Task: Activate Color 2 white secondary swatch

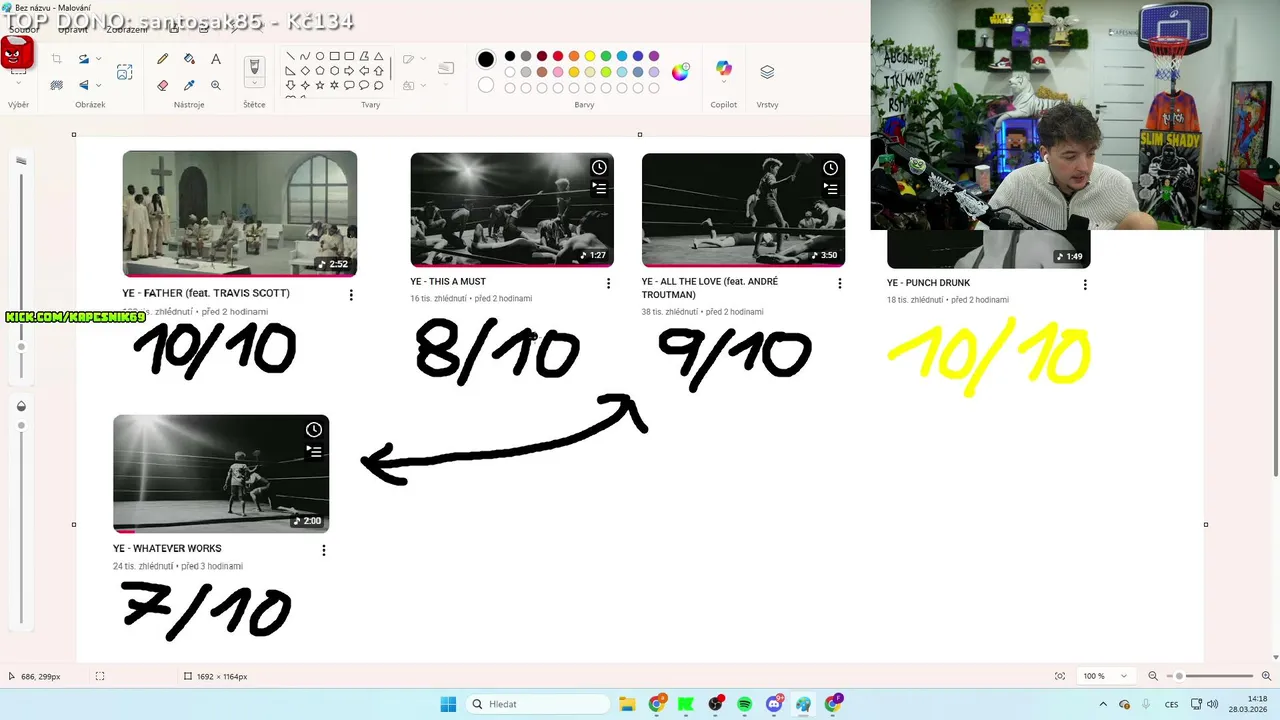Action: [486, 85]
